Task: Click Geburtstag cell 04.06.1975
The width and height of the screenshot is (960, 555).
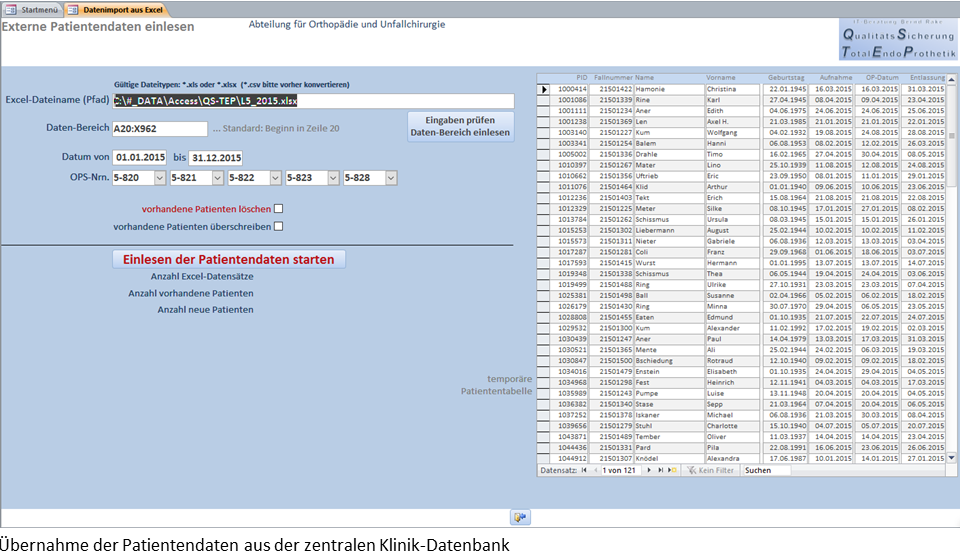Action: [785, 111]
